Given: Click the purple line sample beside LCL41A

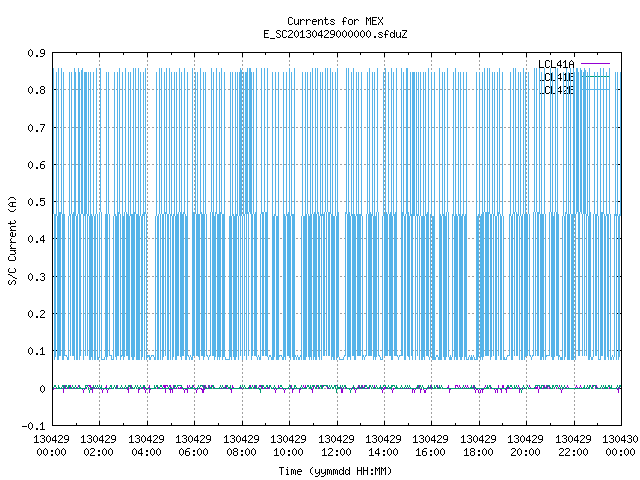Looking at the screenshot, I should click(x=595, y=64).
